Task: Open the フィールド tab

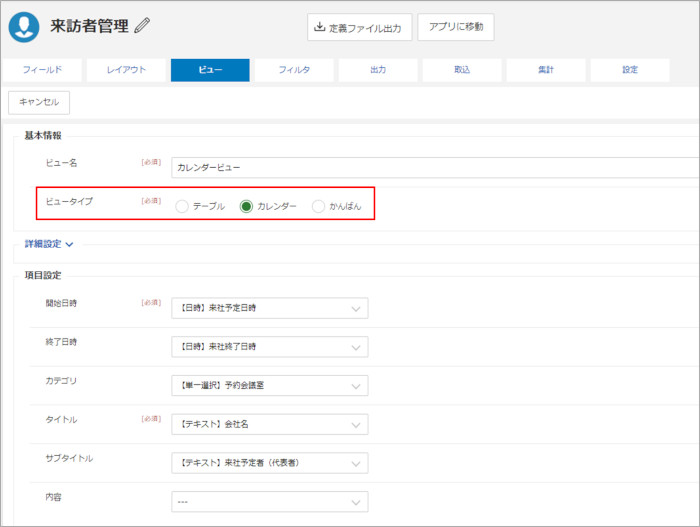Action: pos(42,70)
